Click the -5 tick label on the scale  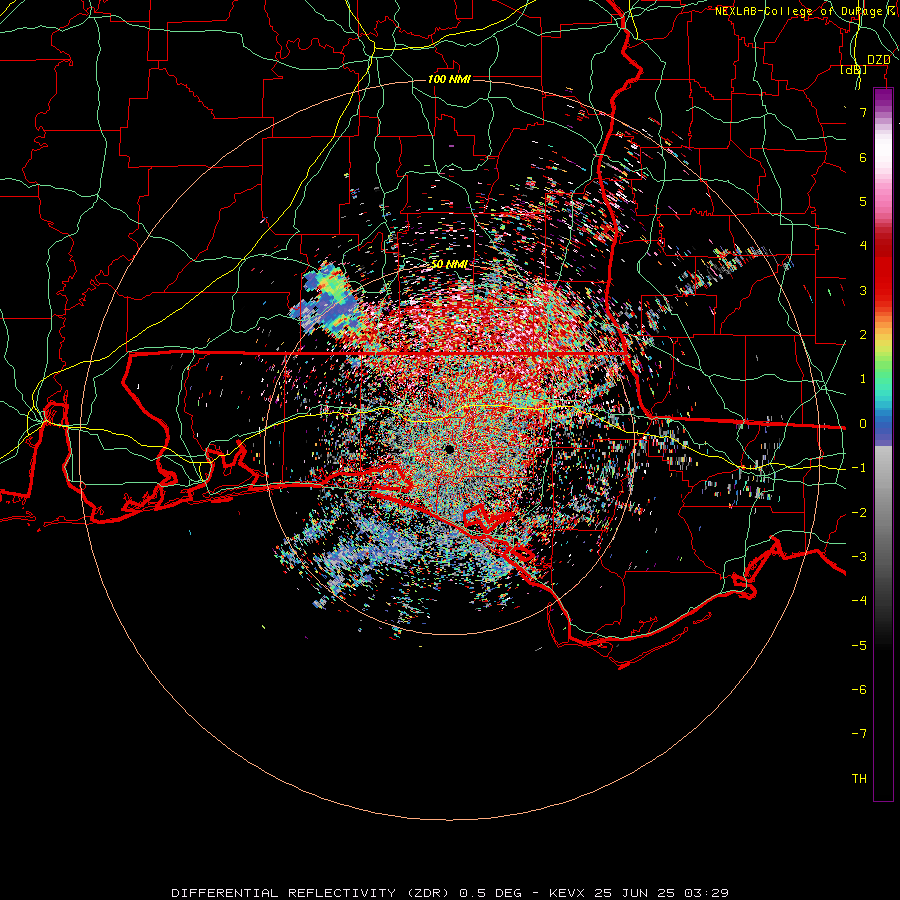pyautogui.click(x=859, y=646)
